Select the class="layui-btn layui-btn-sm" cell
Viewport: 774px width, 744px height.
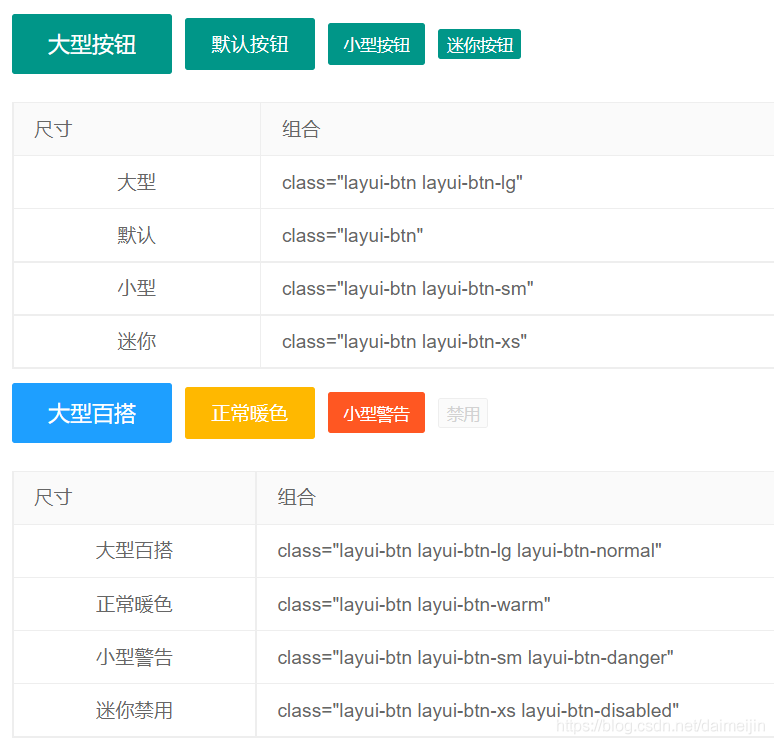(407, 288)
